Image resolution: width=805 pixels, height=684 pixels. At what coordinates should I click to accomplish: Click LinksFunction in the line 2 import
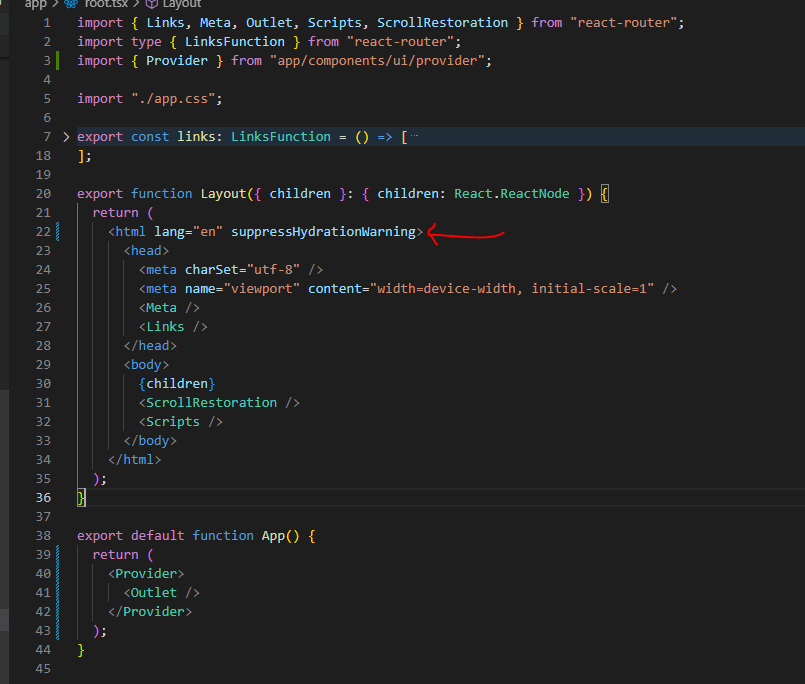tap(235, 42)
